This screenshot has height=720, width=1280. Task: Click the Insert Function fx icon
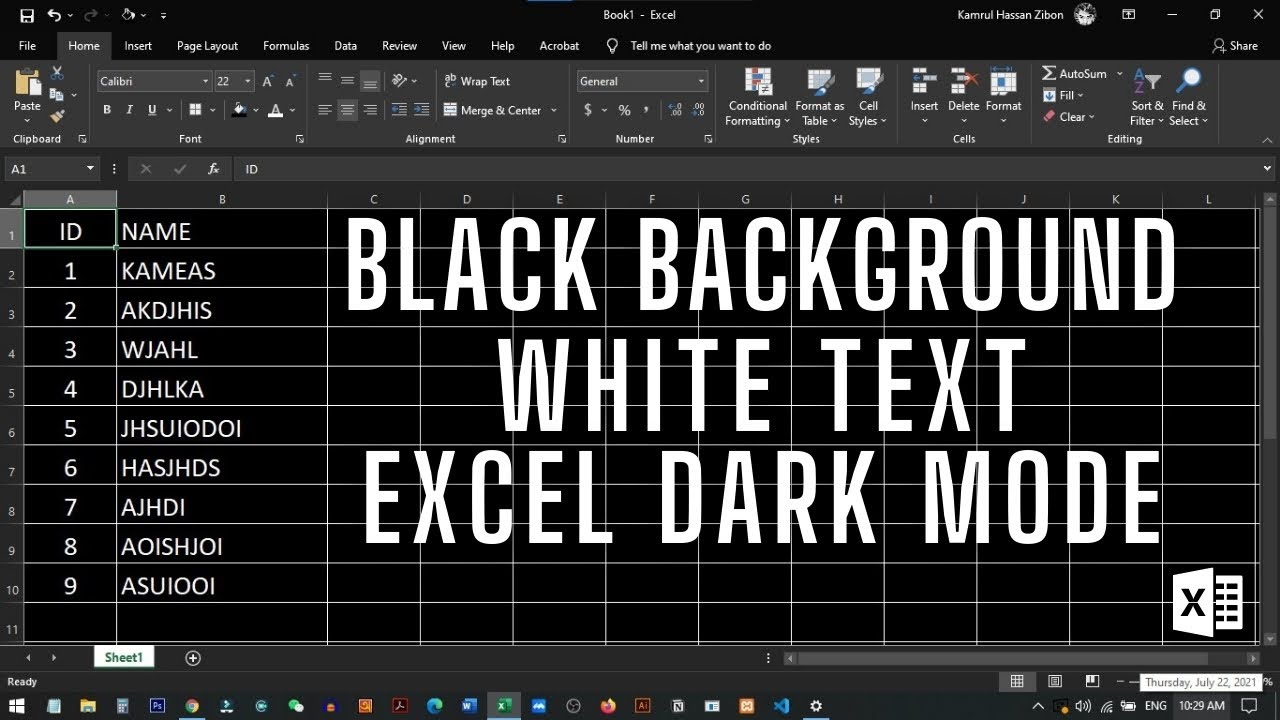(x=213, y=169)
